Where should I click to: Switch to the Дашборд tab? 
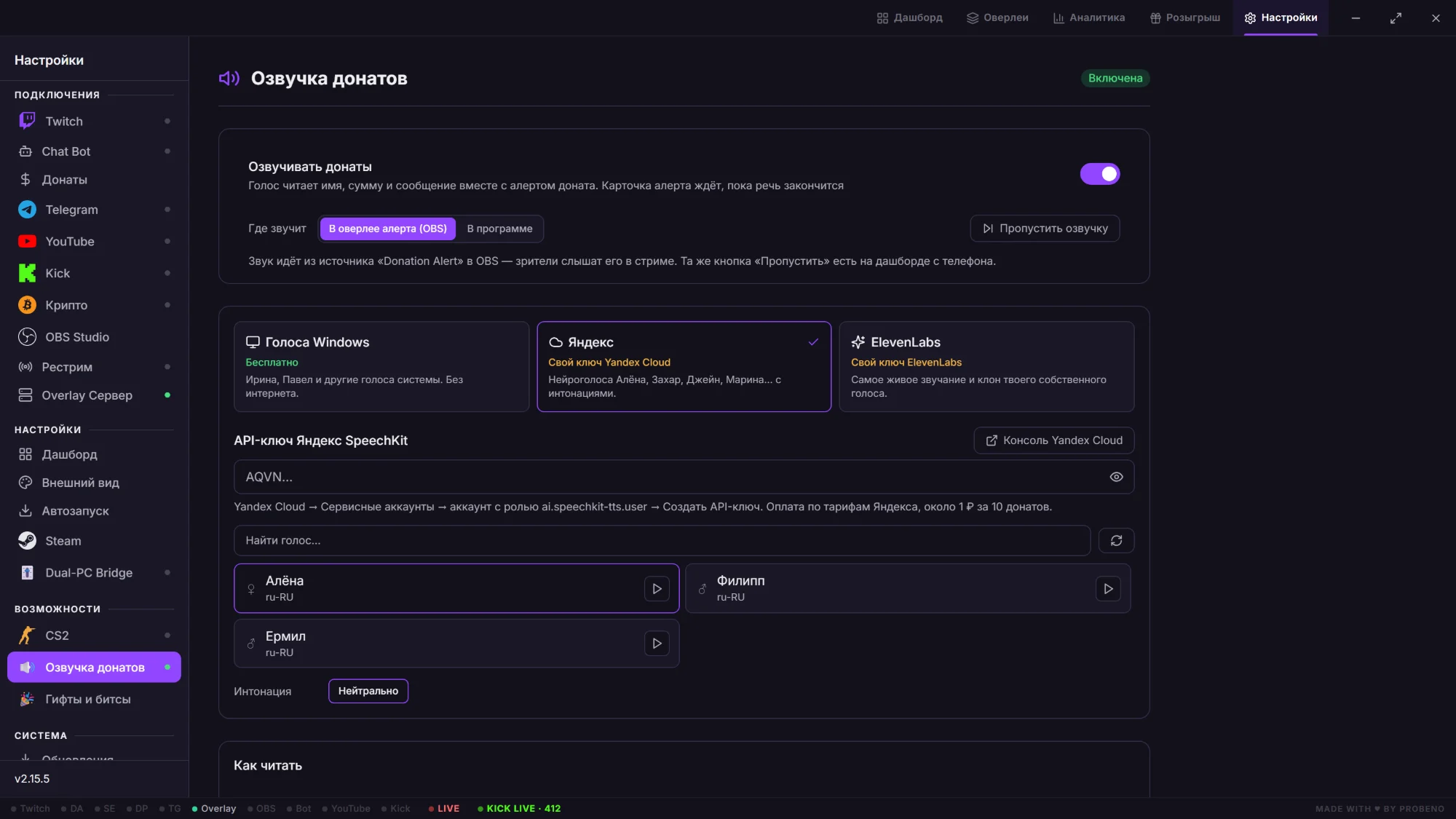[x=910, y=17]
